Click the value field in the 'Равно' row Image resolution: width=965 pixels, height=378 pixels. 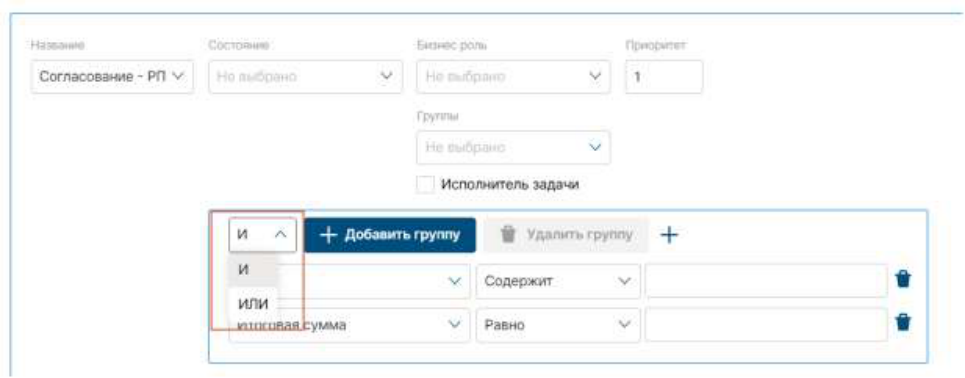tap(766, 325)
